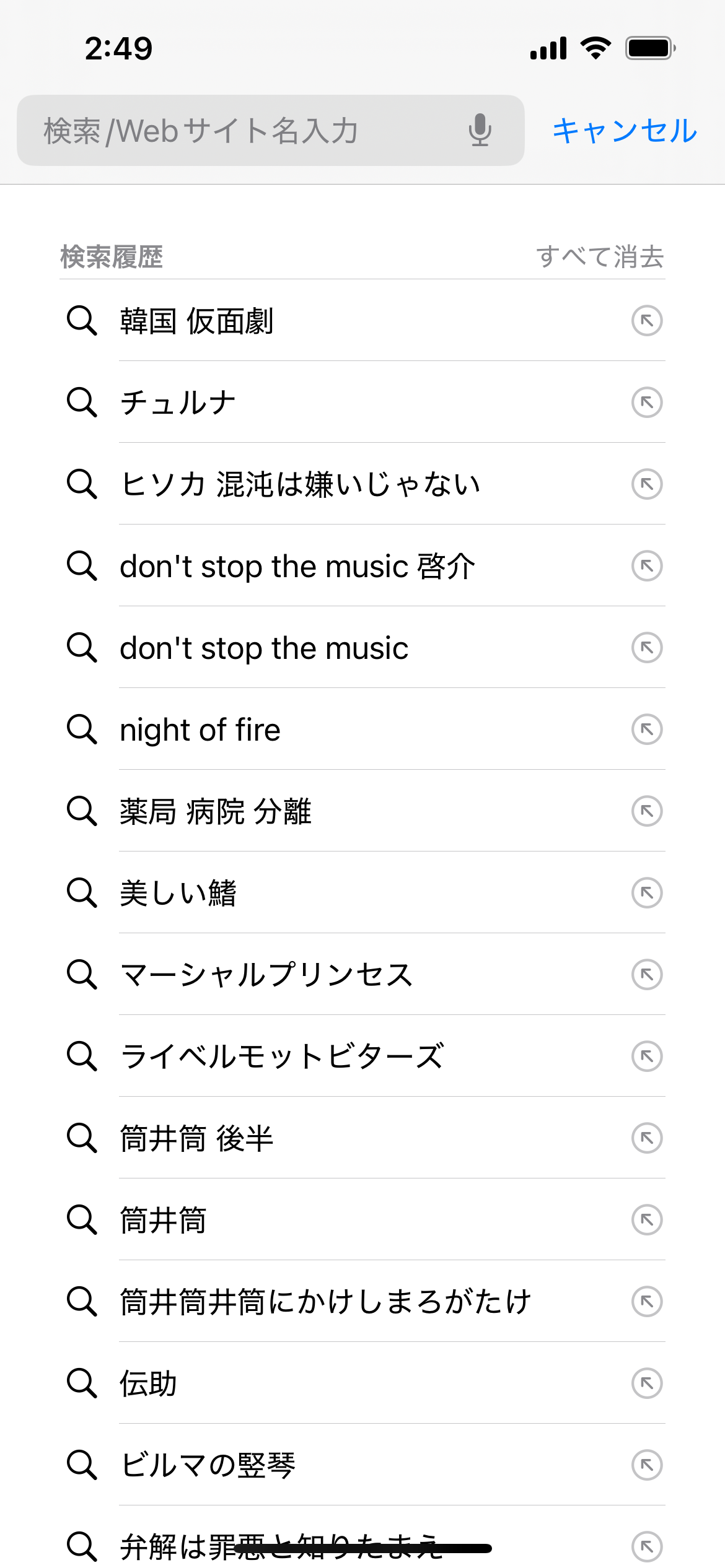Viewport: 725px width, 1568px height.
Task: Focus the 検索/Webサイト名入力 search field
Action: pos(248,131)
